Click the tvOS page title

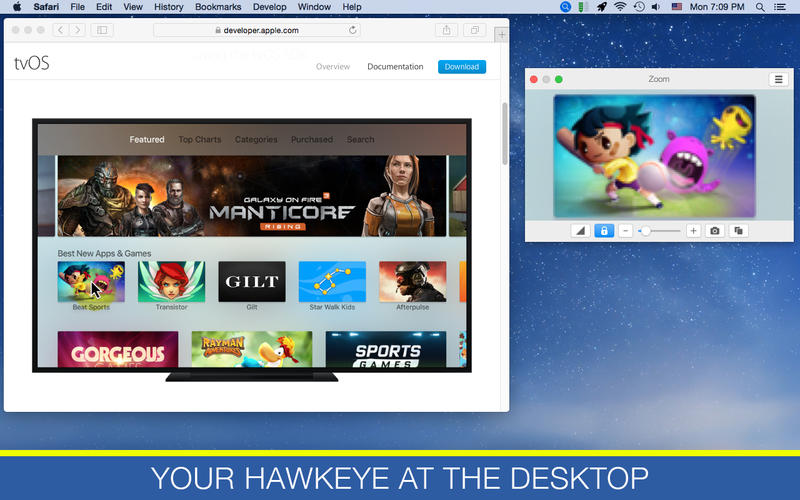tap(32, 63)
